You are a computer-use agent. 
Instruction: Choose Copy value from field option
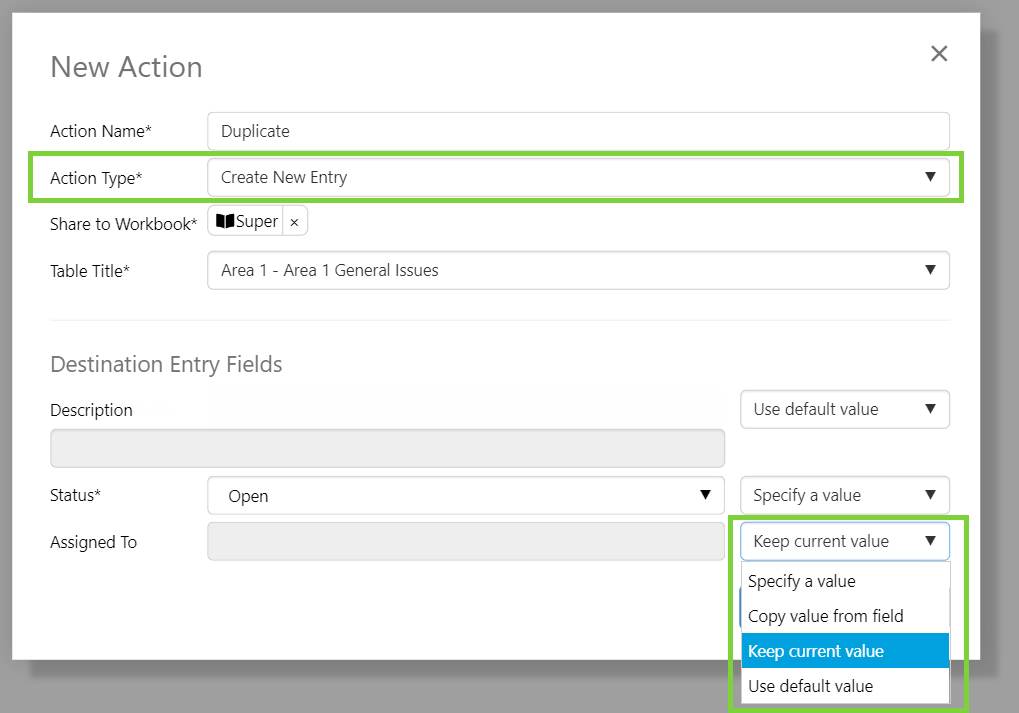click(x=826, y=616)
